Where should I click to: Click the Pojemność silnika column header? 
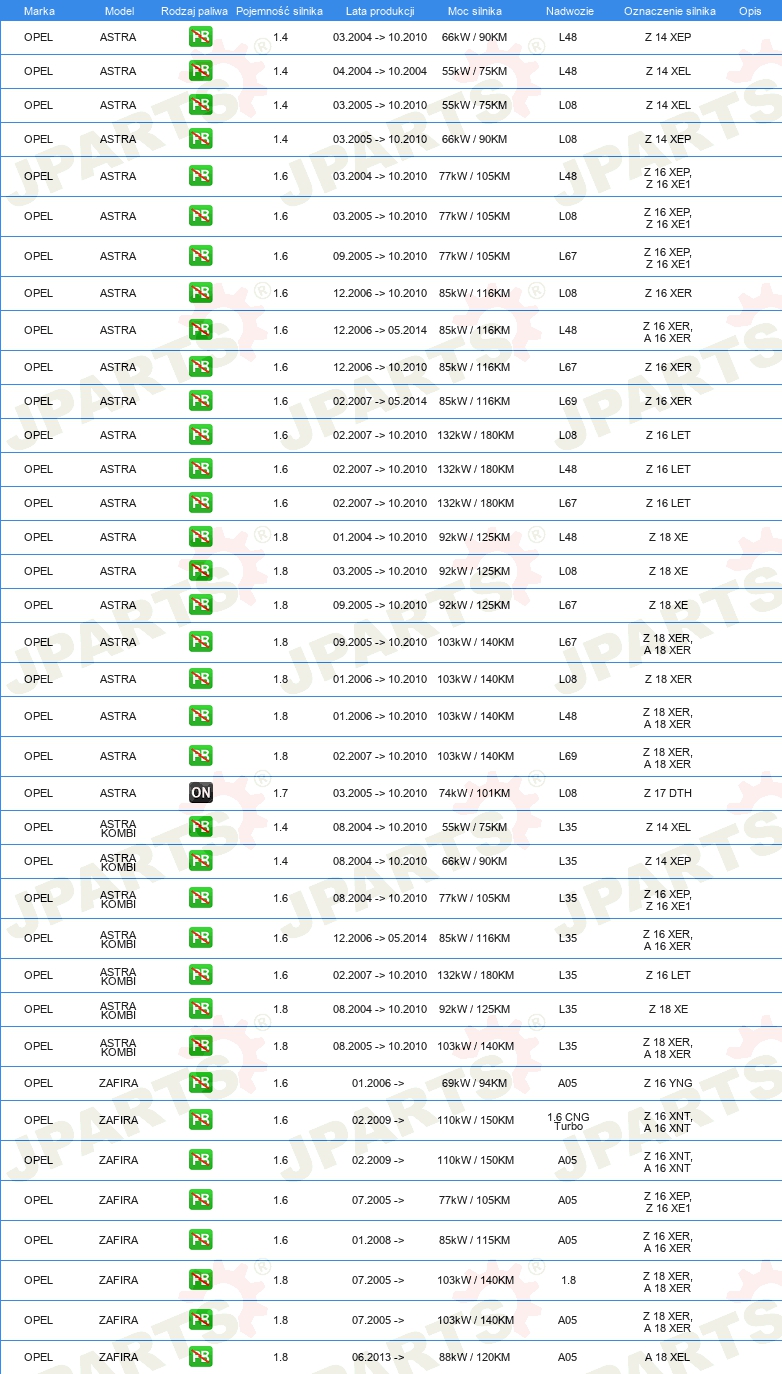279,11
